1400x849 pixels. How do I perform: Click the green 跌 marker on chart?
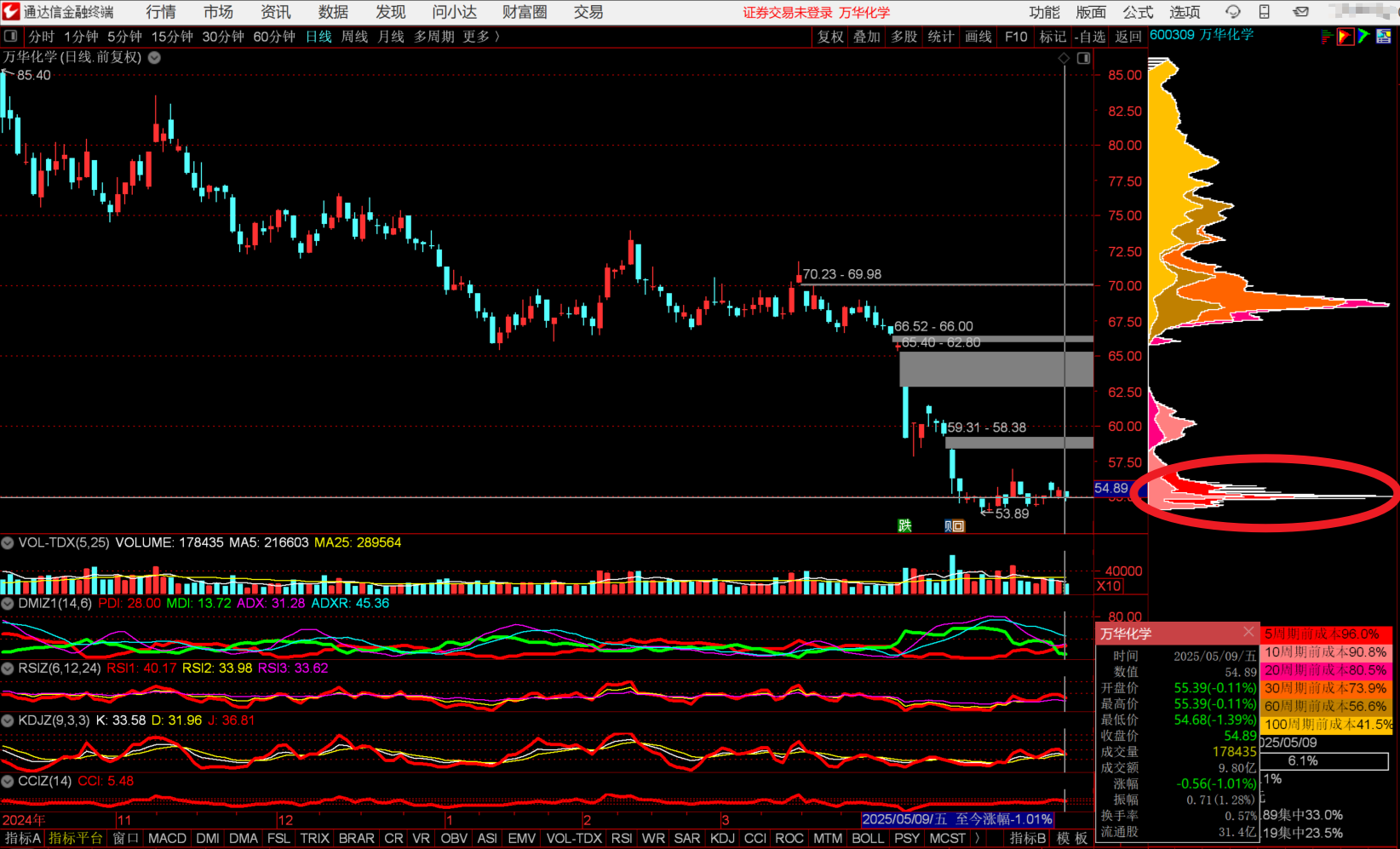coord(904,525)
